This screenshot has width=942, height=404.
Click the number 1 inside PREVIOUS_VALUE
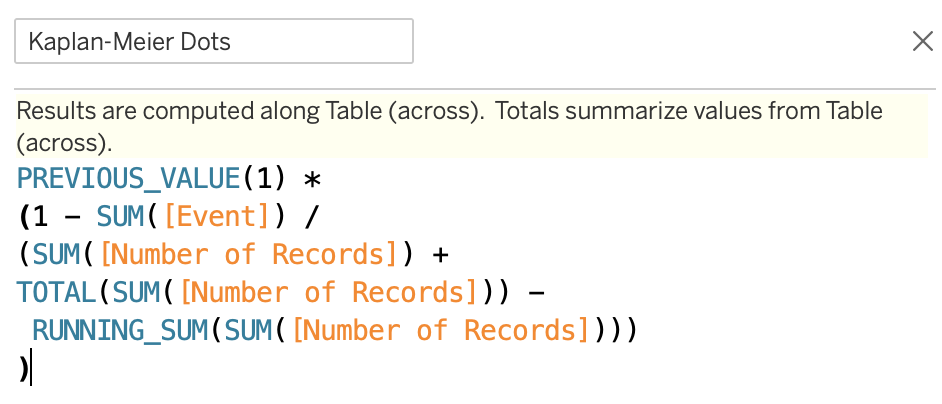click(x=263, y=179)
